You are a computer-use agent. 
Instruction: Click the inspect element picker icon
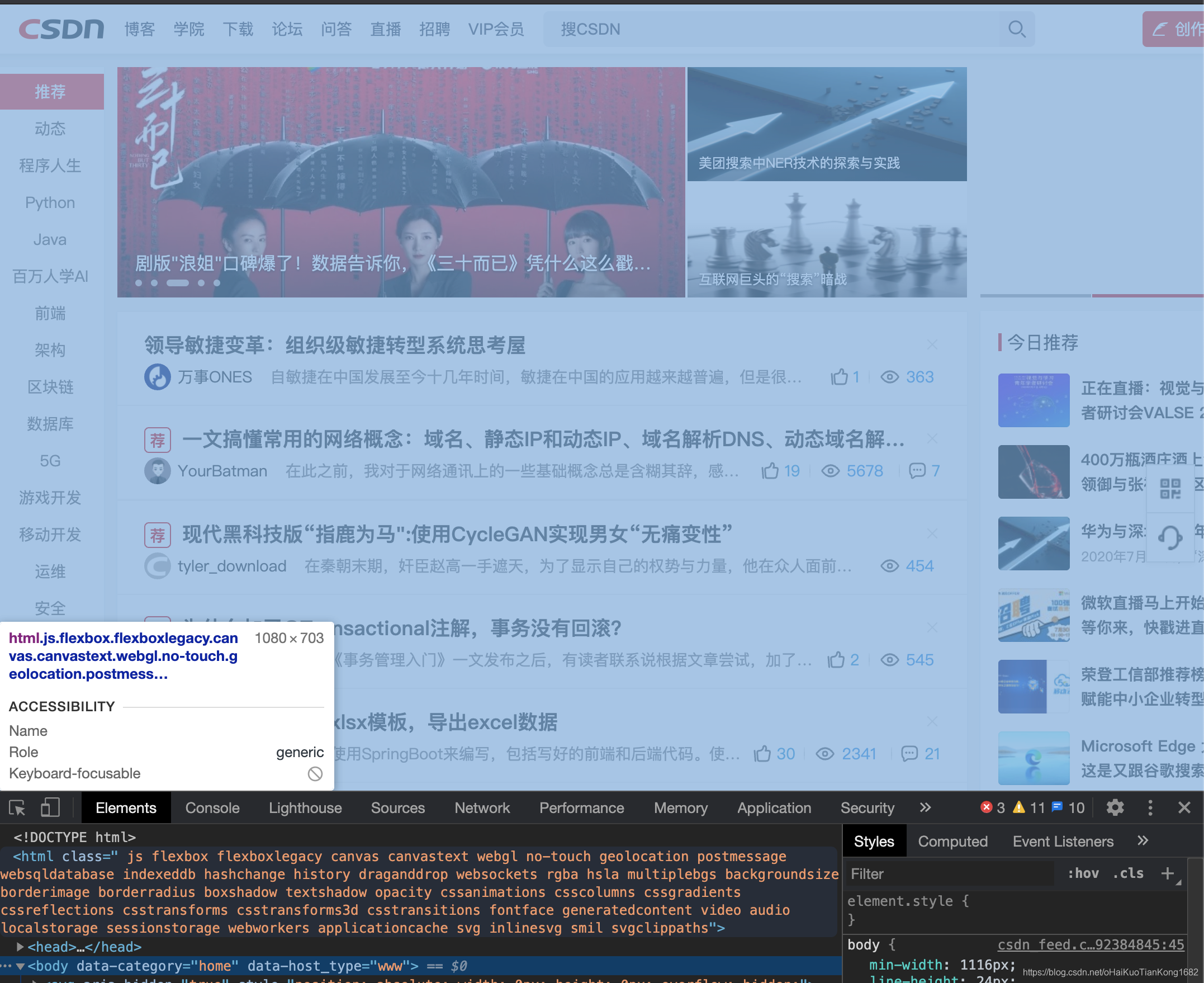pos(17,808)
